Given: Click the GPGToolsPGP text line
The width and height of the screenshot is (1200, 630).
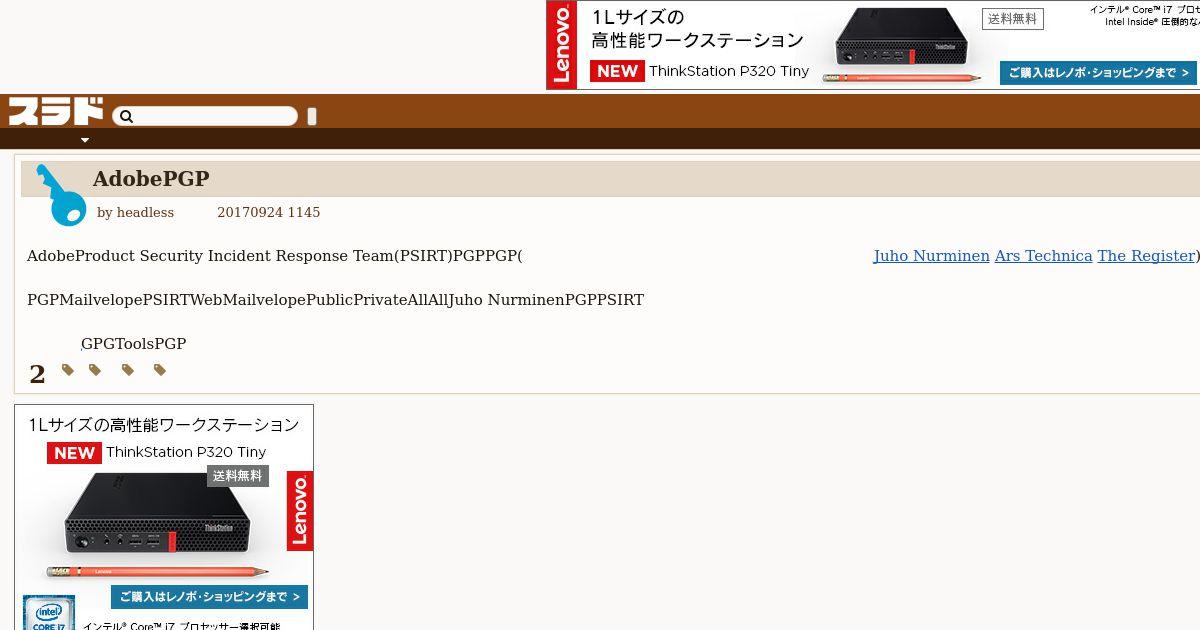Looking at the screenshot, I should tap(133, 344).
